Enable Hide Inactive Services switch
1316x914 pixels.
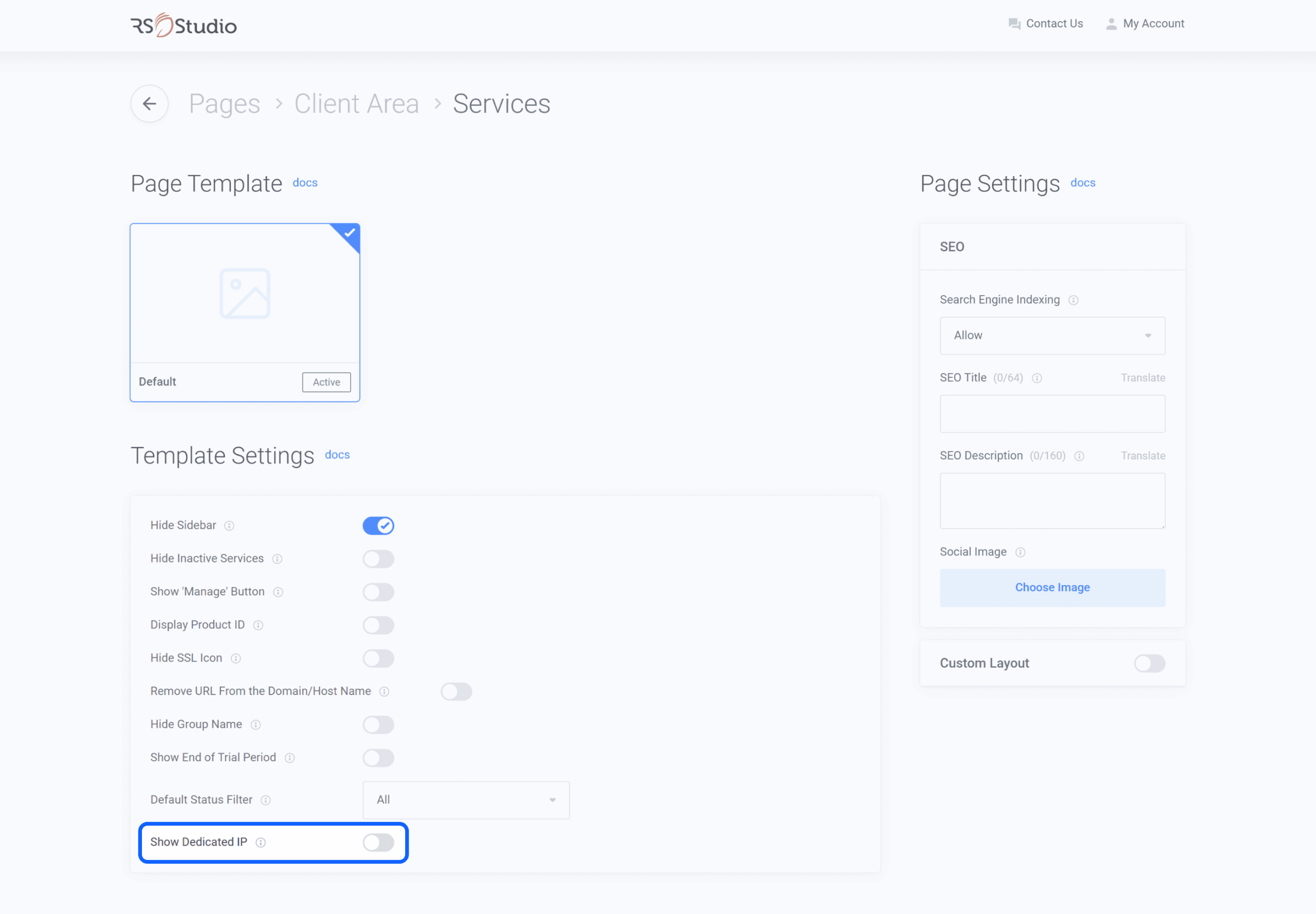tap(378, 559)
